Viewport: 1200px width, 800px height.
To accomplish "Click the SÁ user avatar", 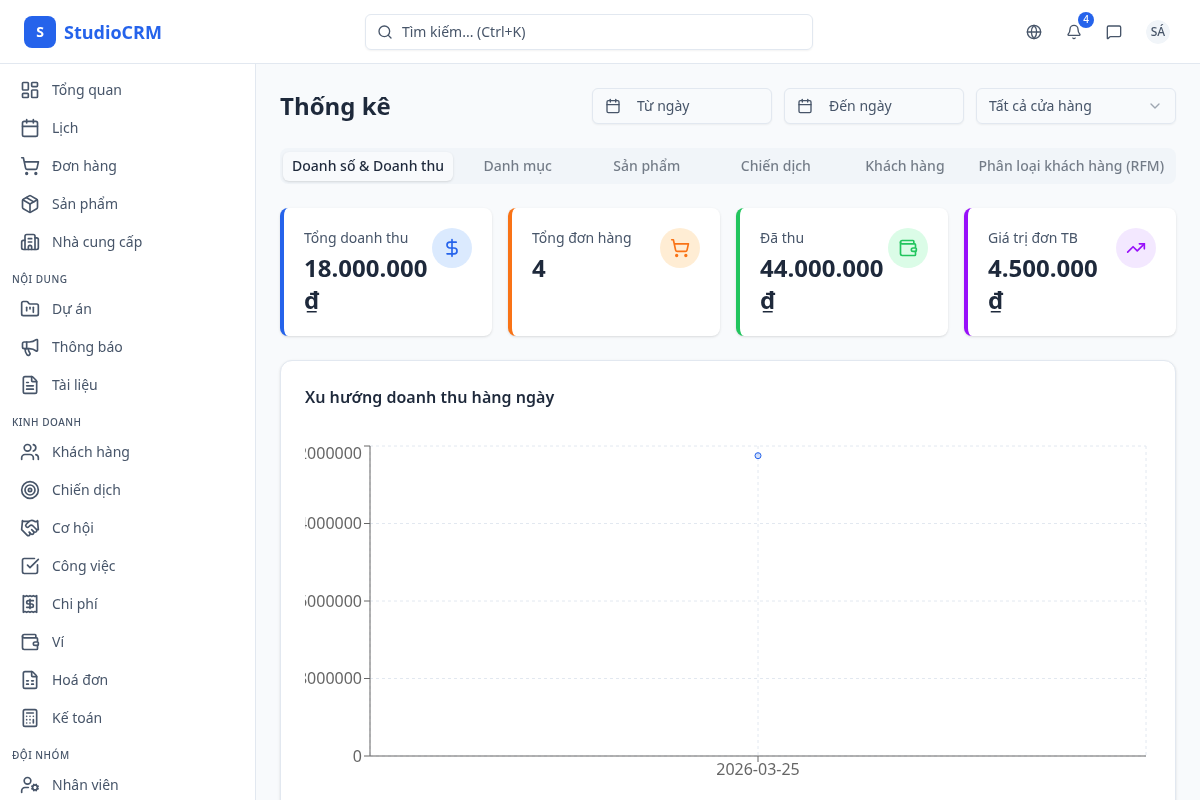I will 1157,32.
